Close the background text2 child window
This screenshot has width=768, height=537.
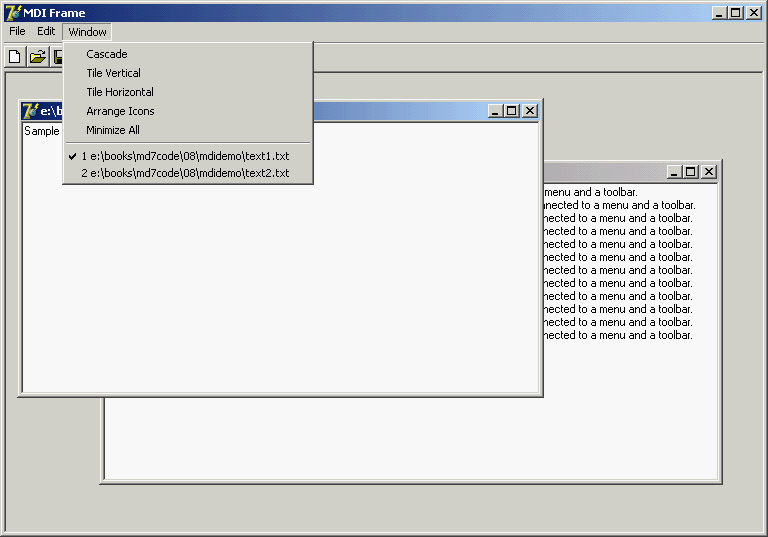pos(709,172)
